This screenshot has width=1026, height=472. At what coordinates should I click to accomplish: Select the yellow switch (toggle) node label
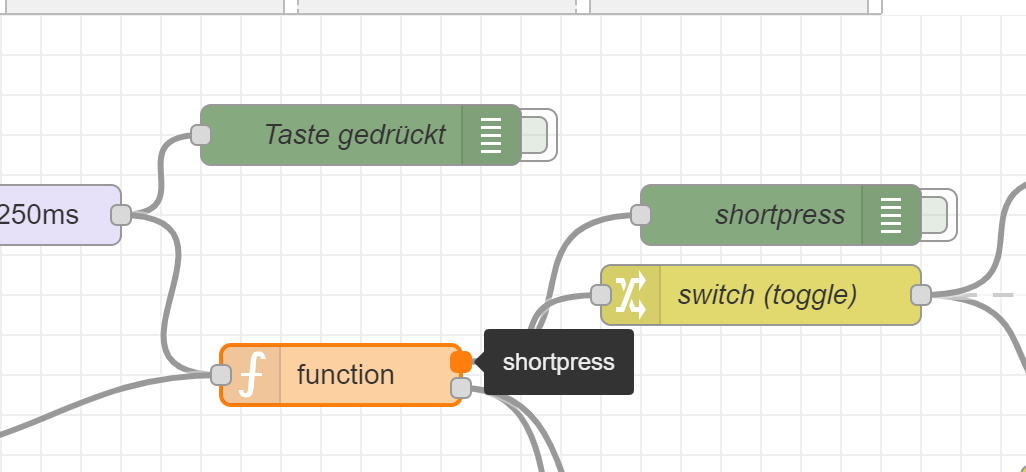click(x=767, y=295)
